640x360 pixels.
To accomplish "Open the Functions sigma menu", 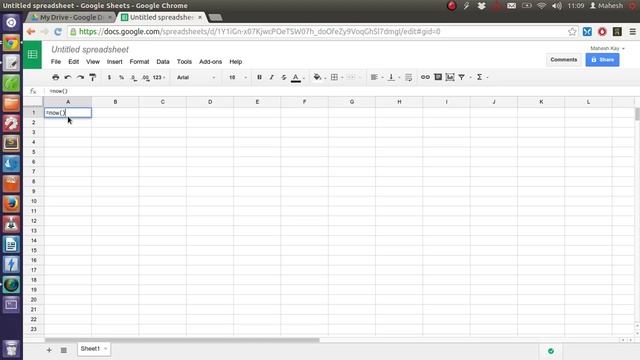I will tap(480, 77).
